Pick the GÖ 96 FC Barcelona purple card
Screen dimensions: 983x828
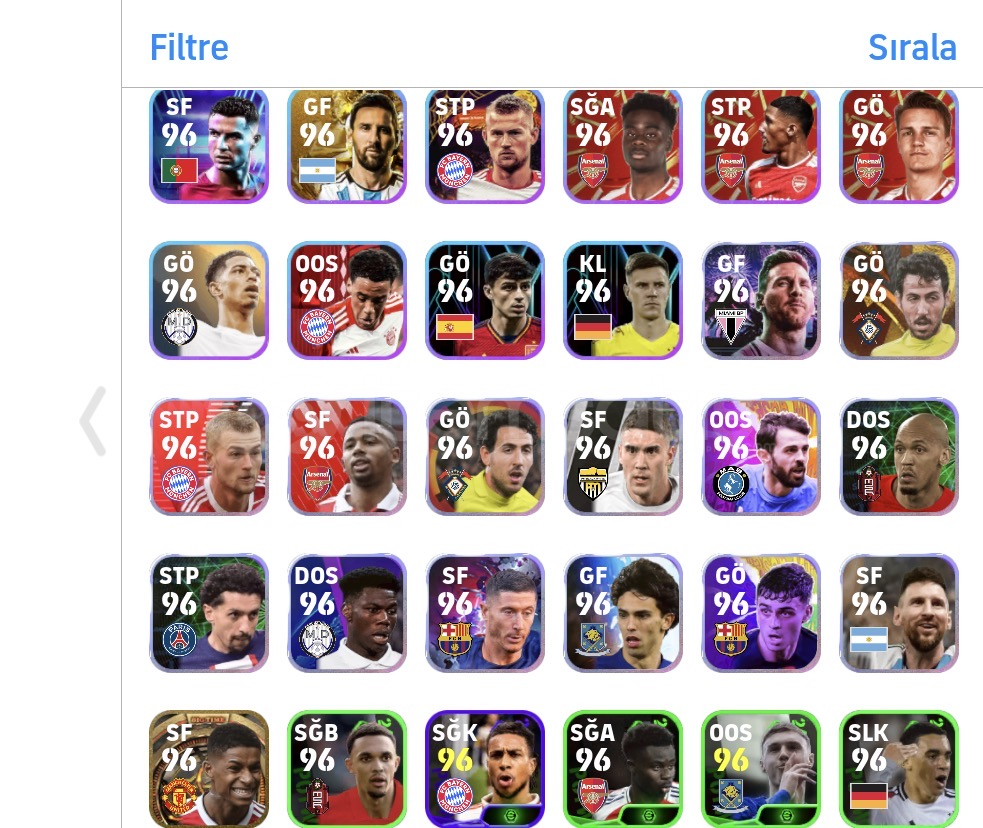[760, 612]
